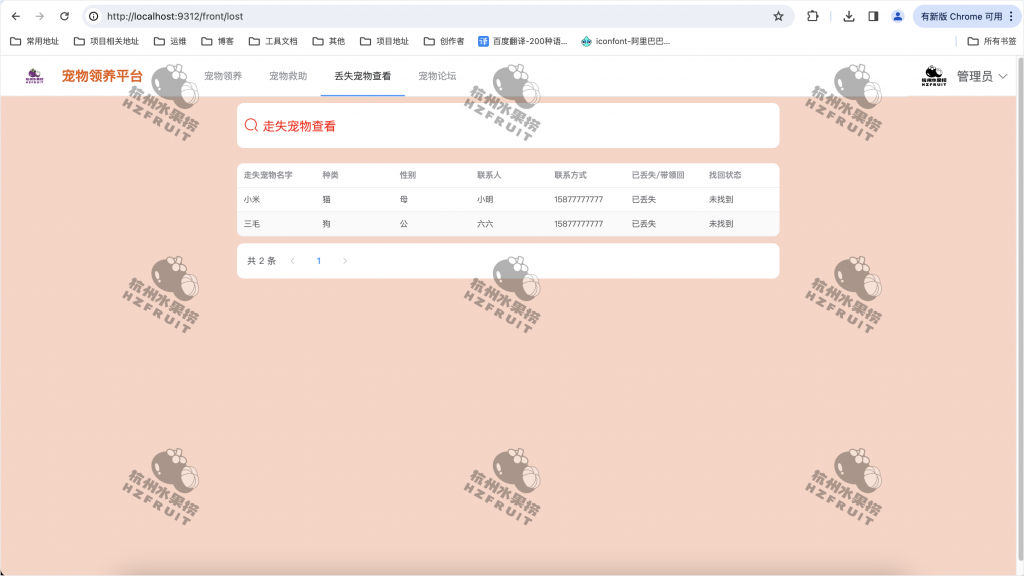Go to next page with pagination arrow
This screenshot has height=576, width=1024.
pyautogui.click(x=345, y=260)
